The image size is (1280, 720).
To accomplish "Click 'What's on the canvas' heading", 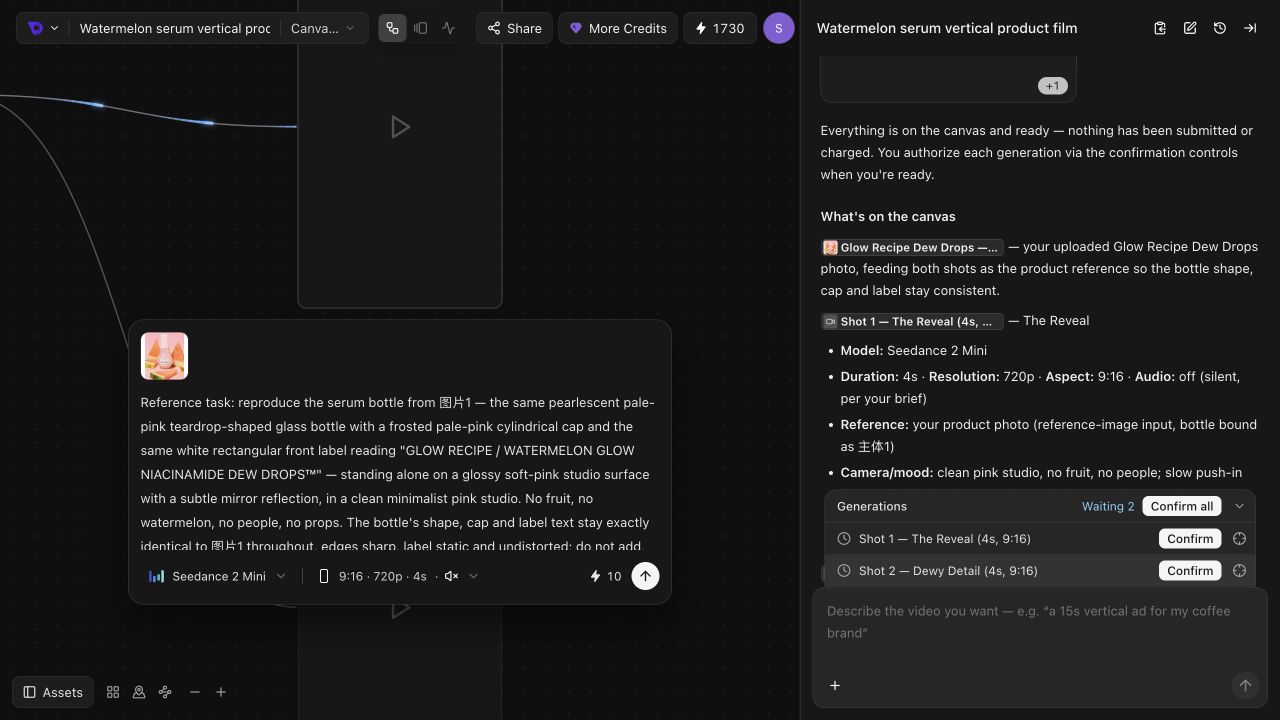I will pos(888,217).
